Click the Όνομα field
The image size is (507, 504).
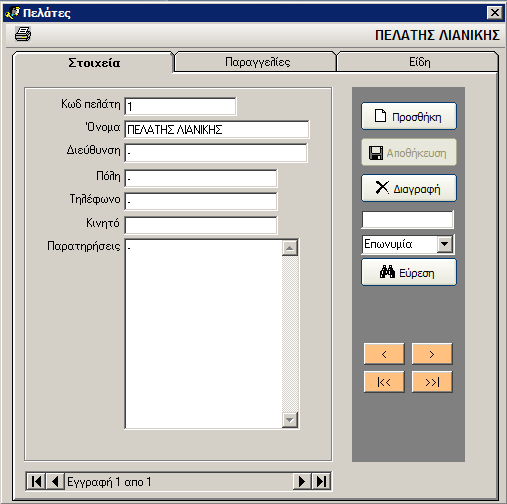217,129
